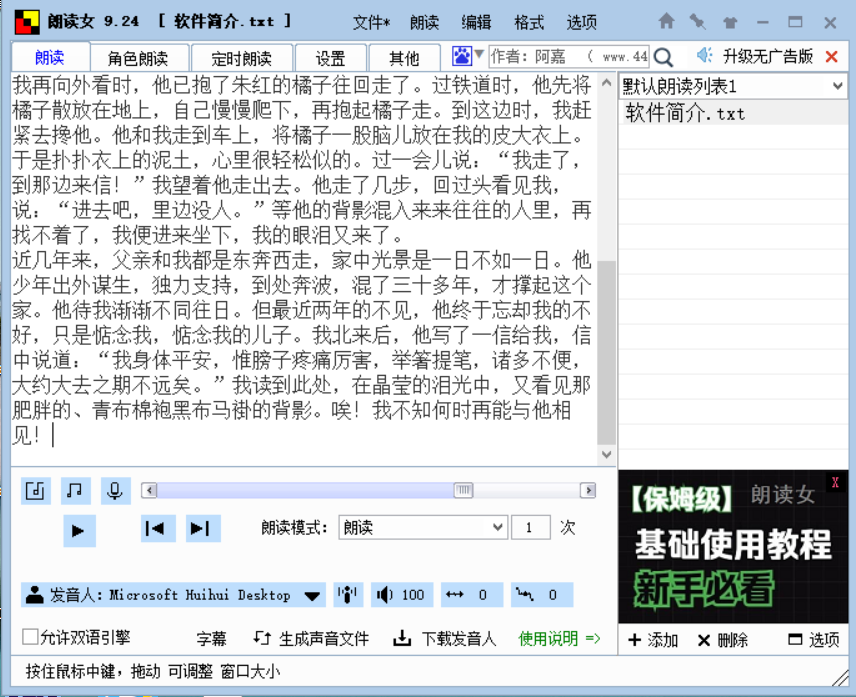The image size is (856, 697).
Task: Switch to the 定时朗读 tab
Action: tap(242, 58)
